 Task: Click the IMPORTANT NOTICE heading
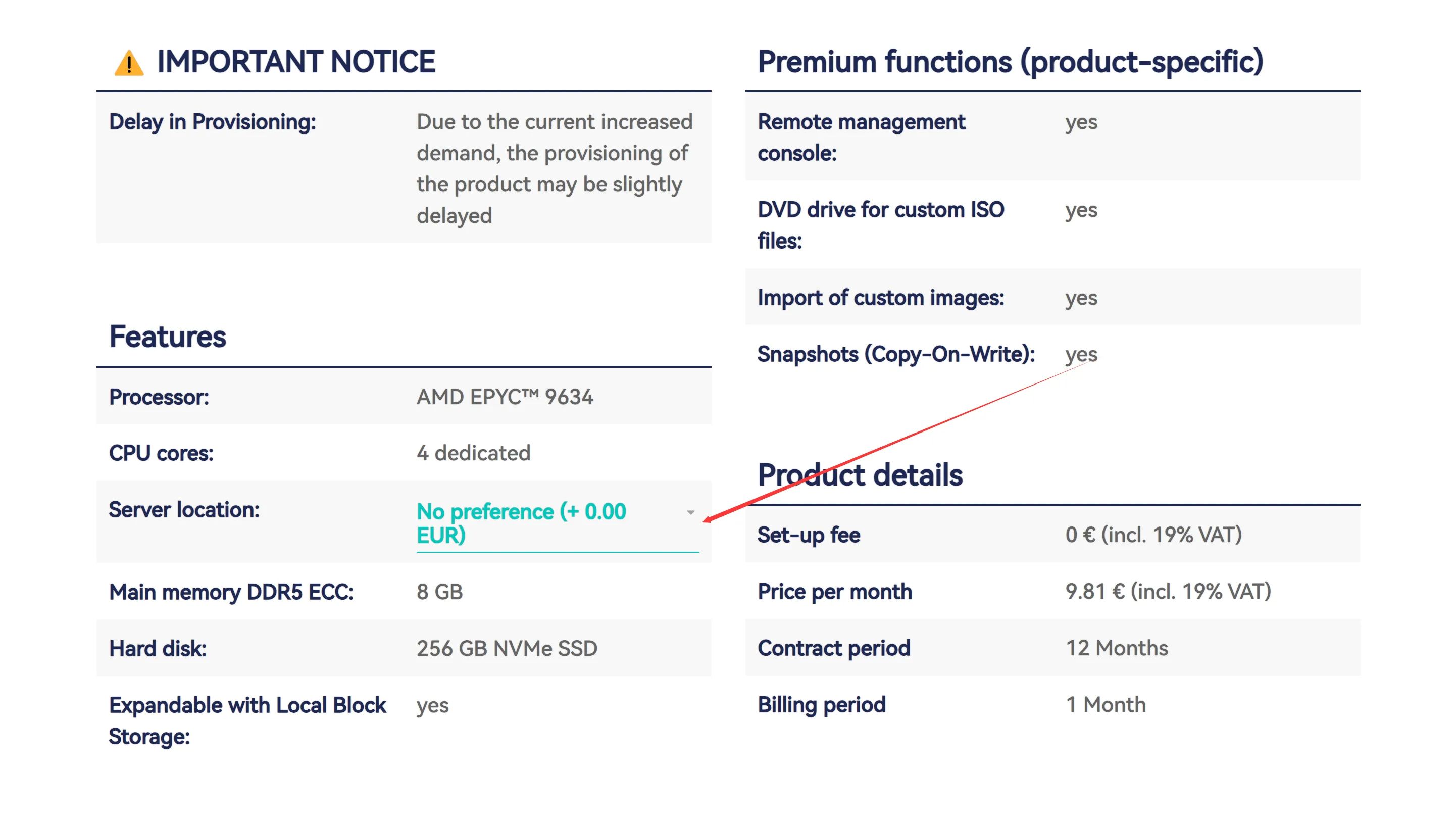pos(295,61)
